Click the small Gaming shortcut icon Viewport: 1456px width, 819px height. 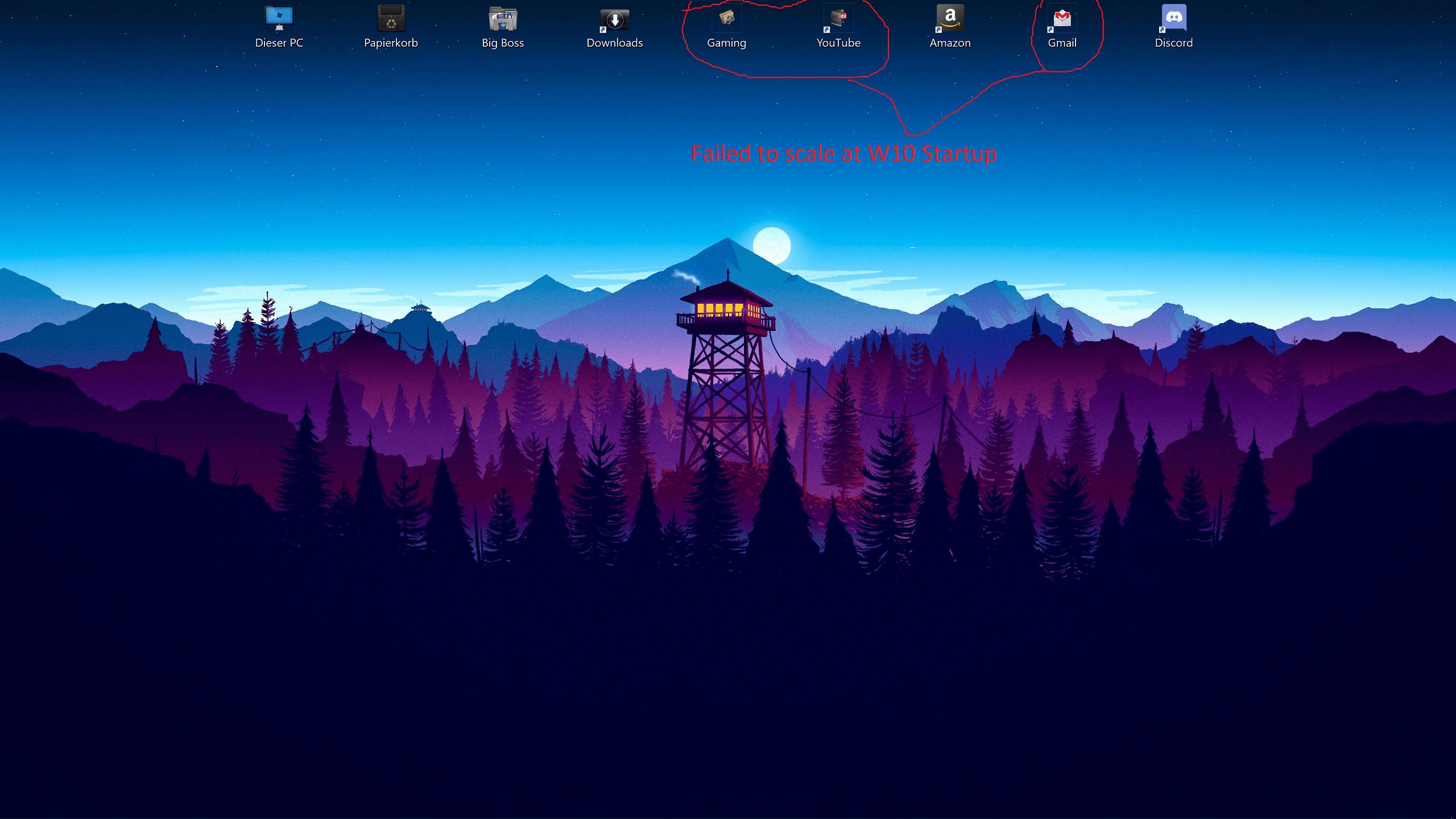[726, 18]
